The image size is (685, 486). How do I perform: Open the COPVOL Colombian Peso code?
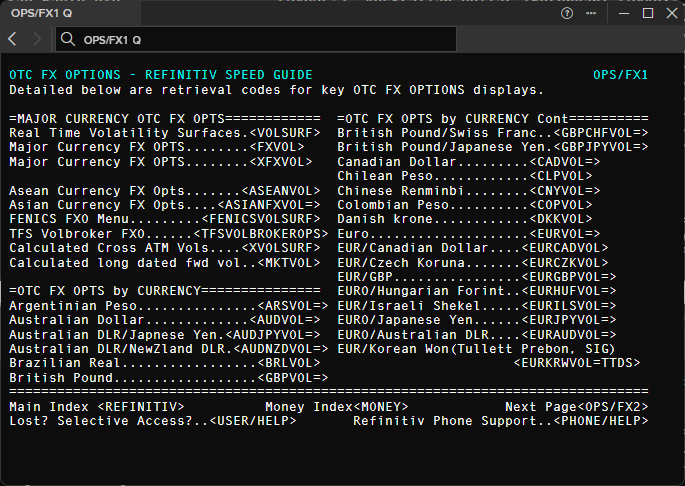pos(561,205)
